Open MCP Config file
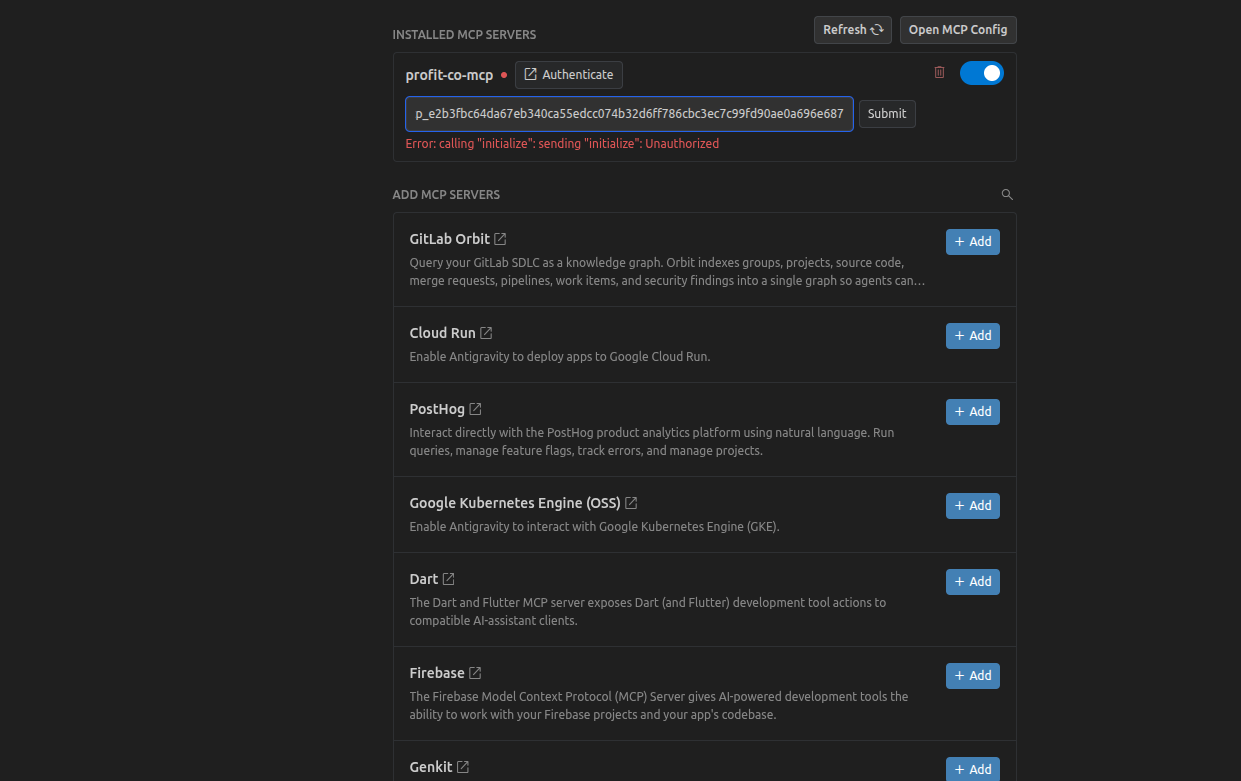 pos(958,30)
